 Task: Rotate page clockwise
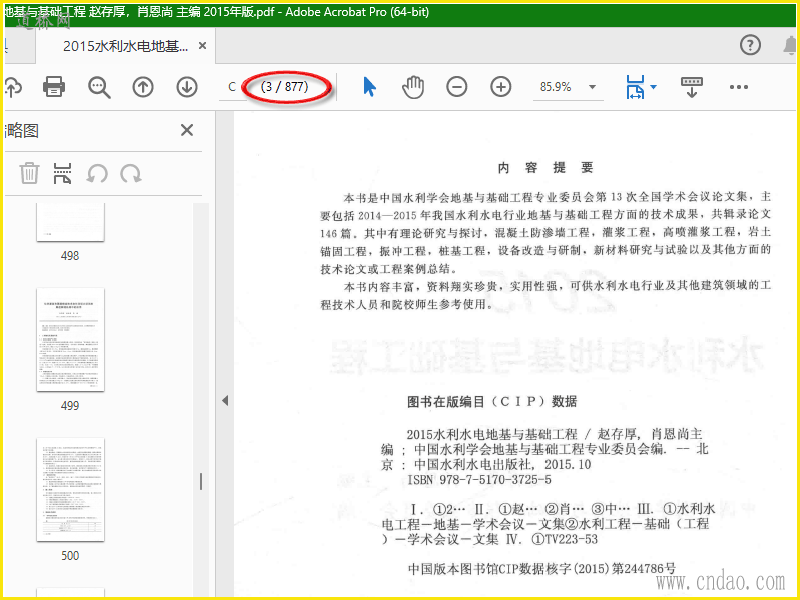[131, 173]
